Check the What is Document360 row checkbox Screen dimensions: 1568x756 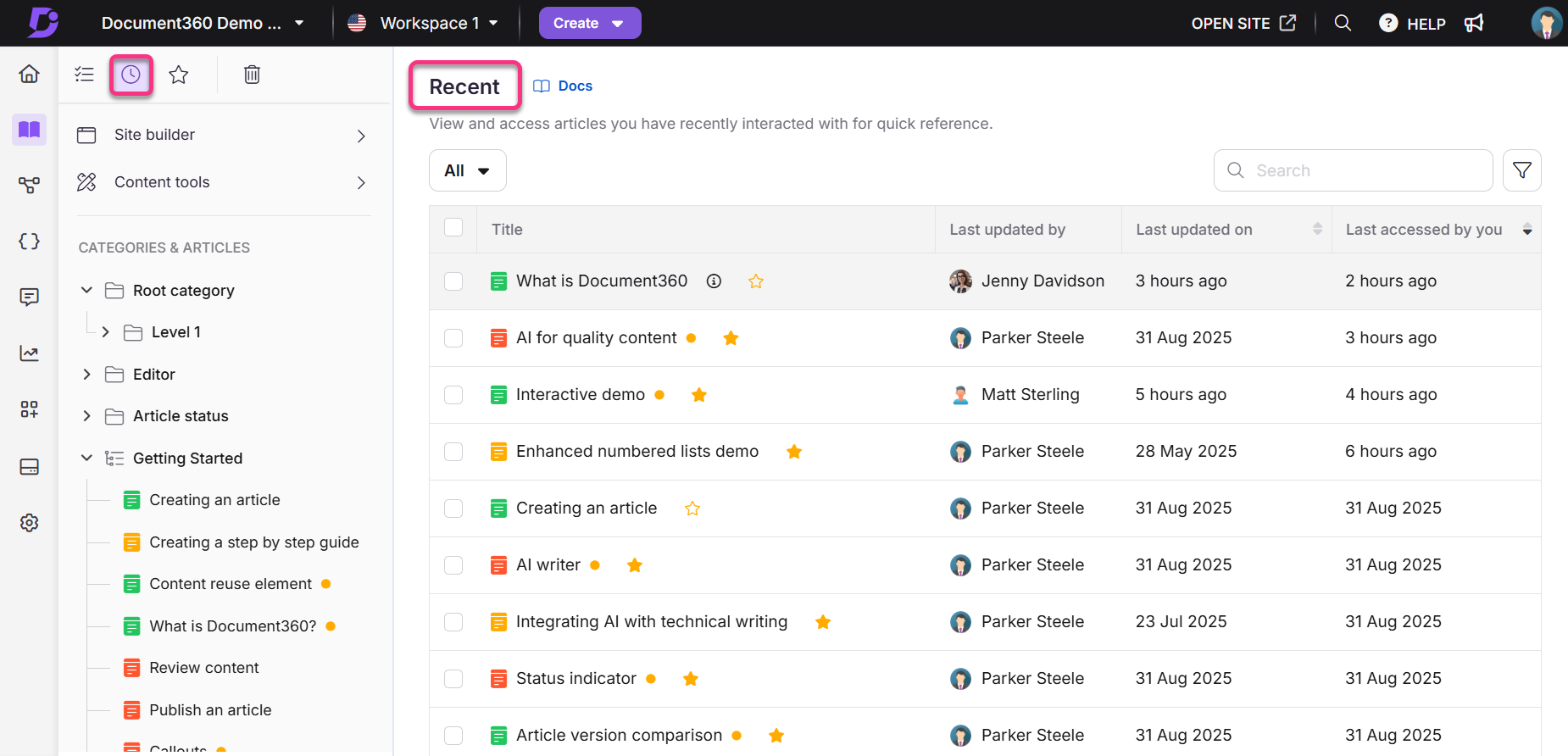[x=453, y=281]
